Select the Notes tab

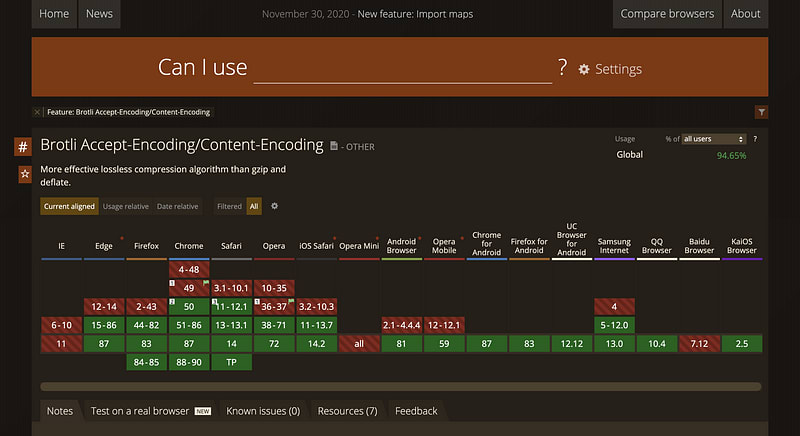point(60,411)
